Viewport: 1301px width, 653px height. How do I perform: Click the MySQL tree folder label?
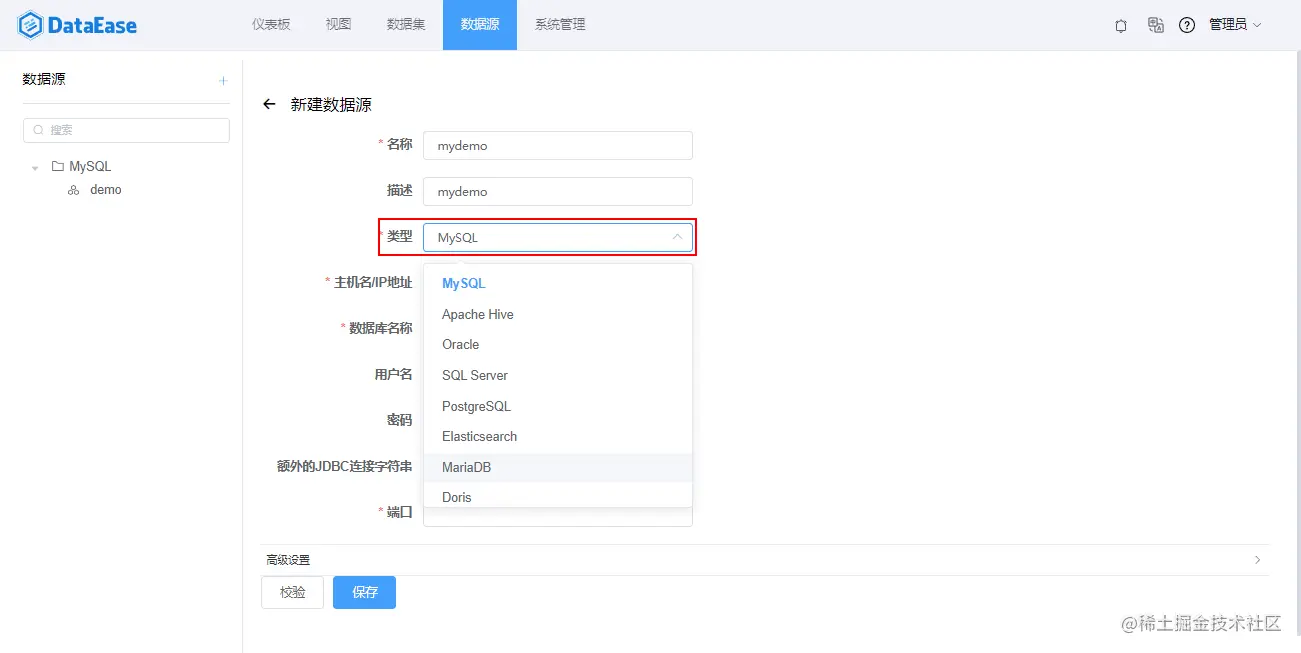(x=90, y=166)
